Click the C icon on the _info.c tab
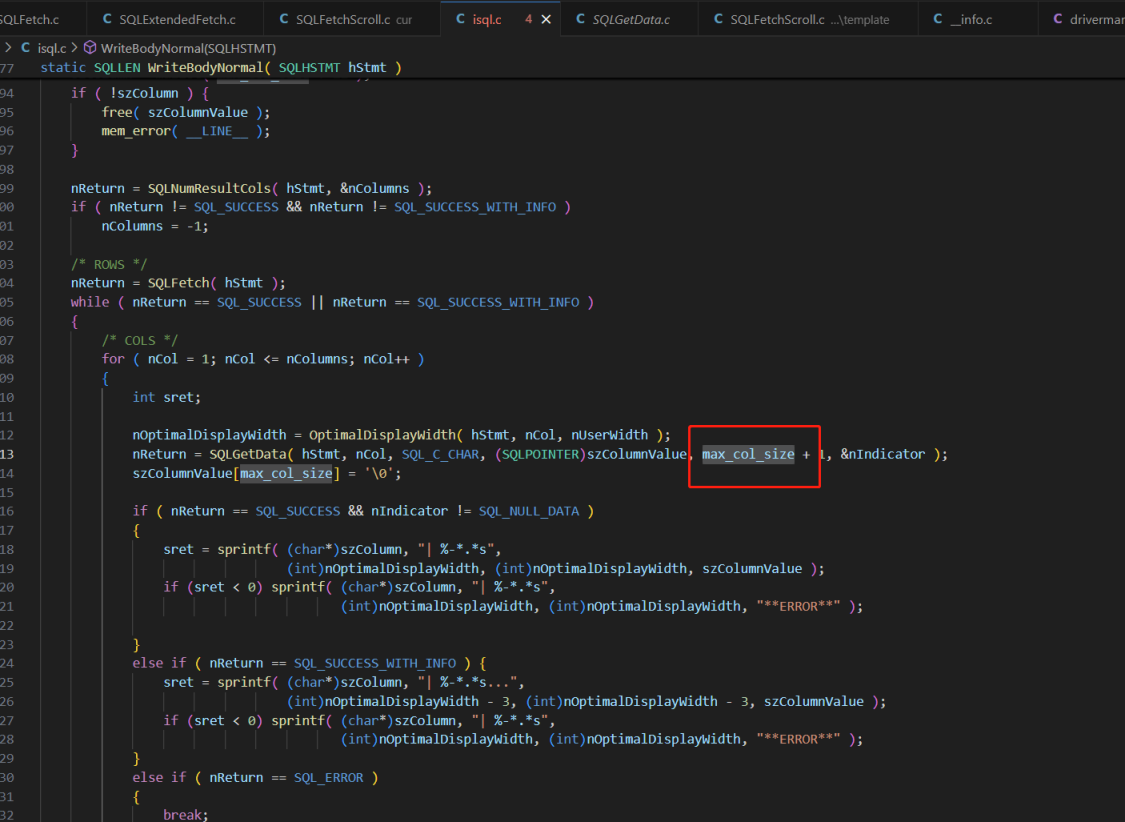1125x822 pixels. [x=936, y=17]
